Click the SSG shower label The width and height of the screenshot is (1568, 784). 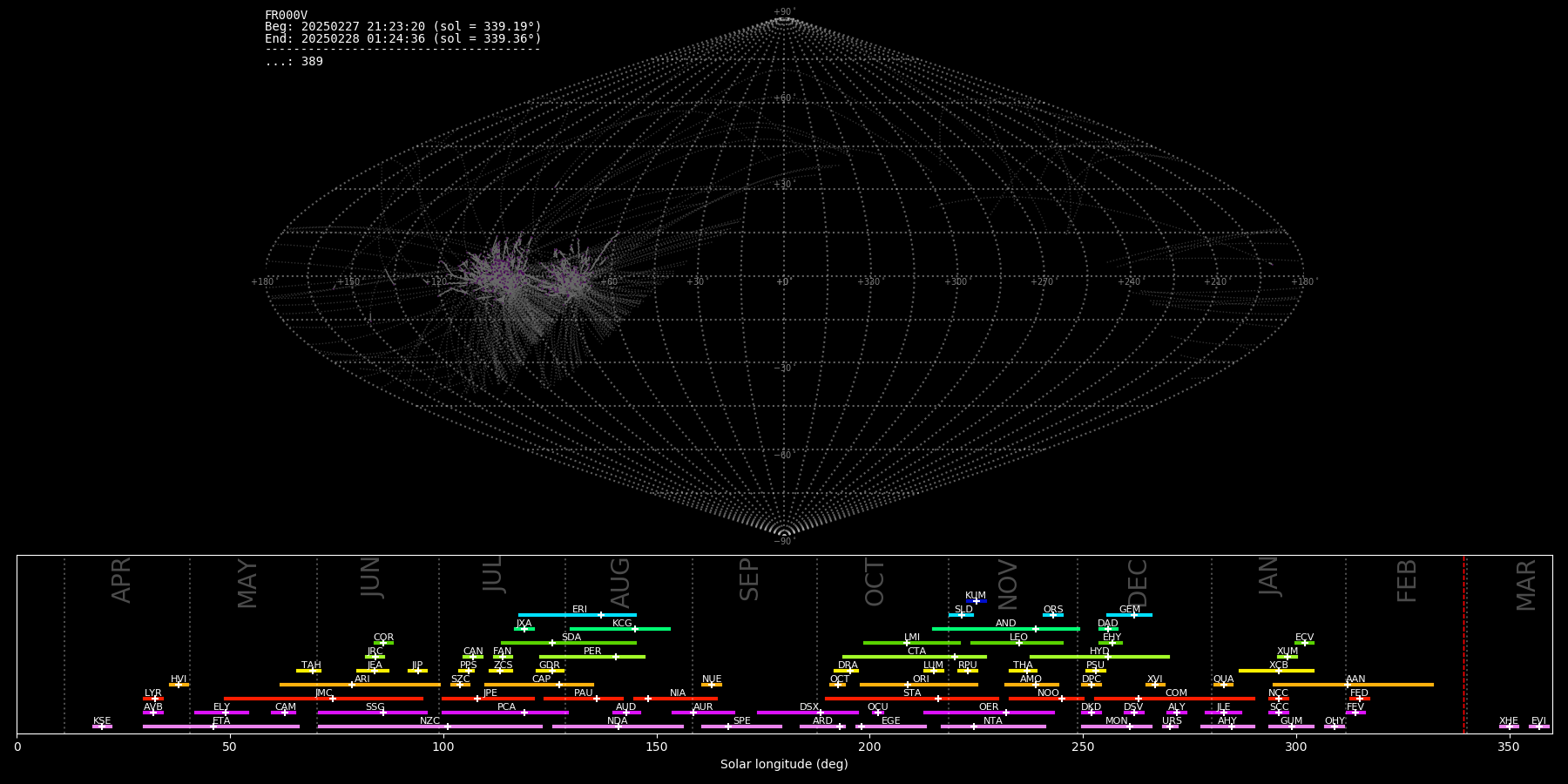coord(375,707)
